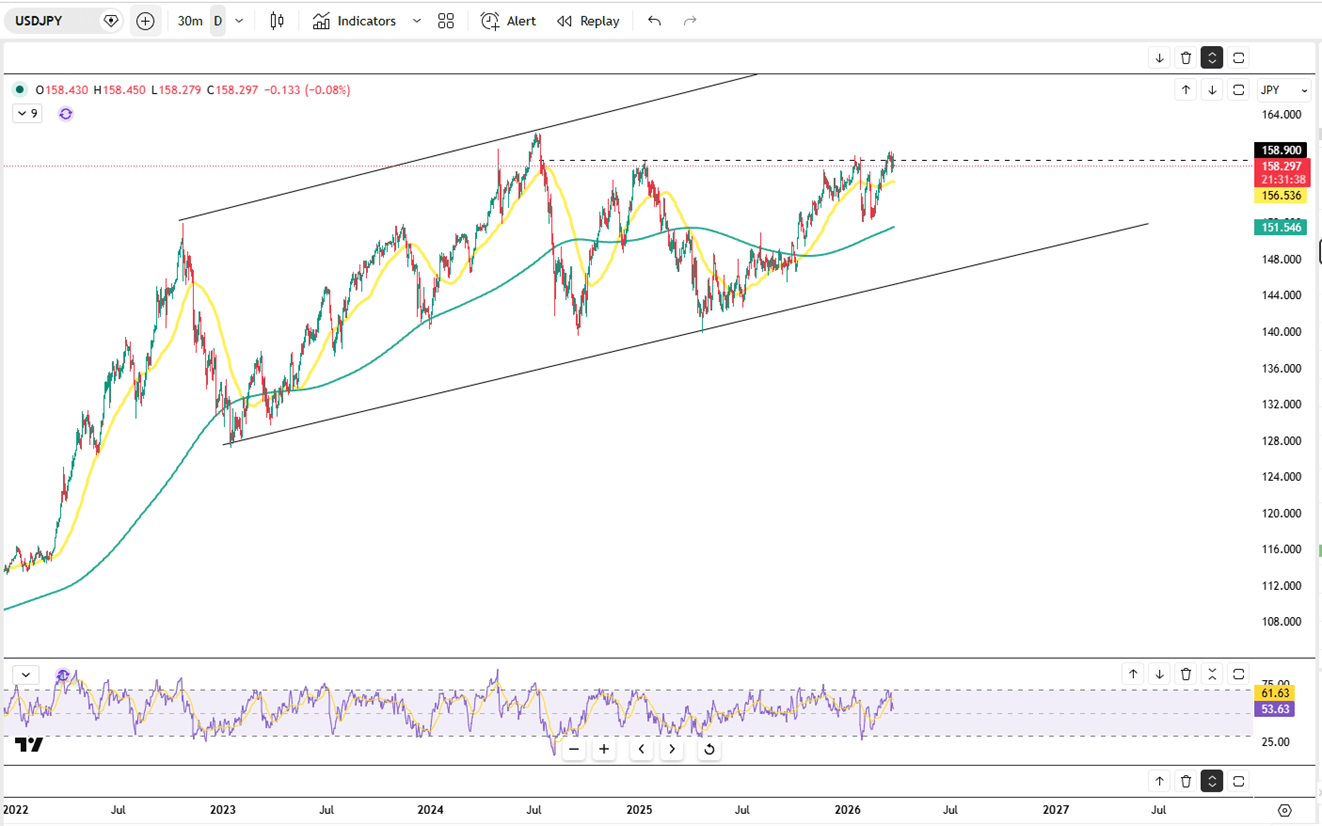1322x826 pixels.
Task: Zoom in the chart with the plus button
Action: point(604,749)
